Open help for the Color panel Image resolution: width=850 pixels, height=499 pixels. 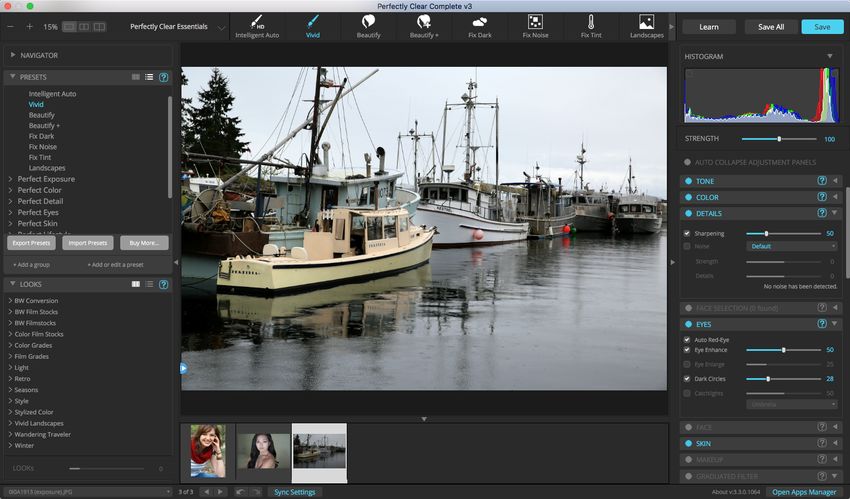click(822, 197)
